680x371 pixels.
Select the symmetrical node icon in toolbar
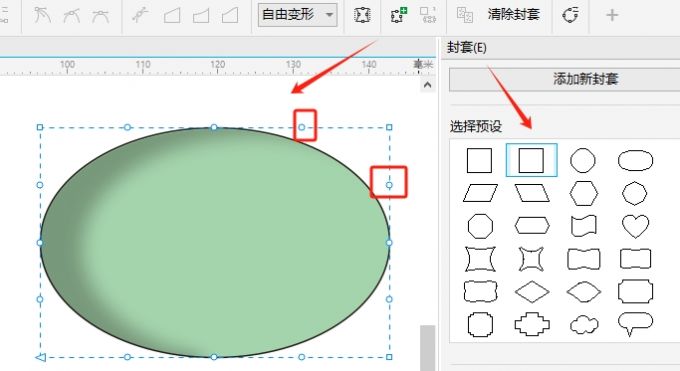[100, 16]
